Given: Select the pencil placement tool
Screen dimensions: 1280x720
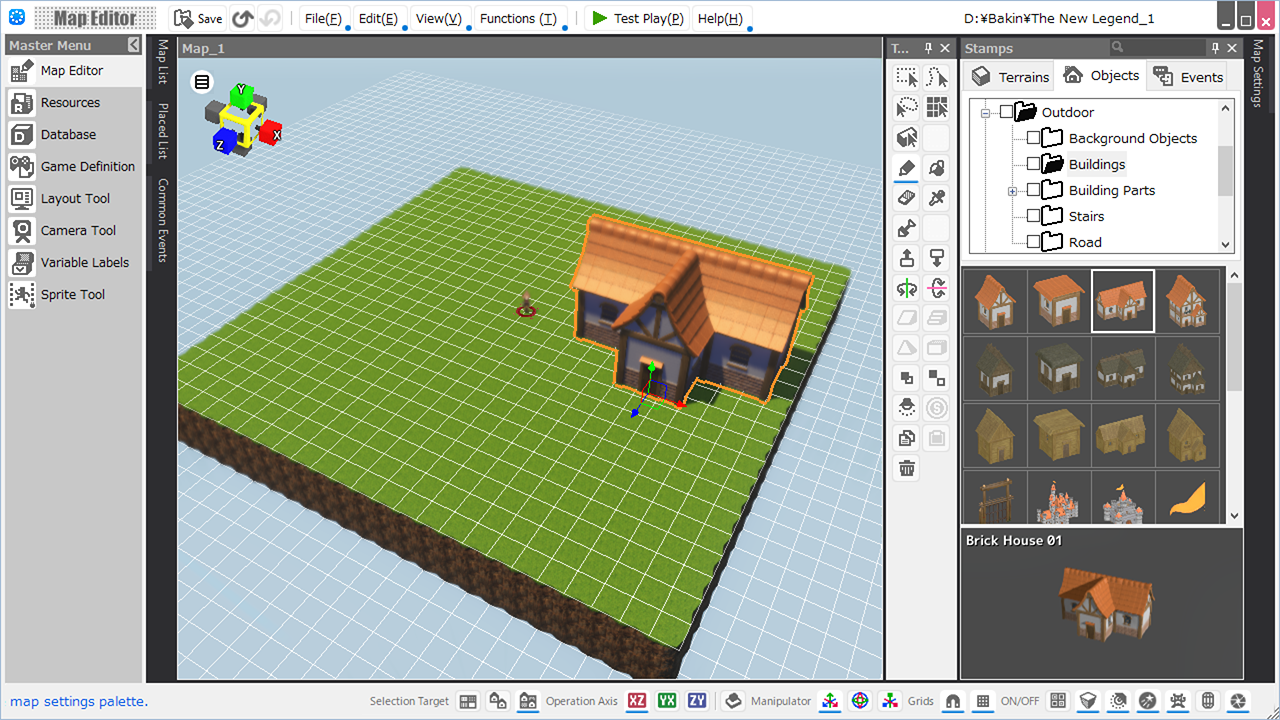Looking at the screenshot, I should point(907,168).
